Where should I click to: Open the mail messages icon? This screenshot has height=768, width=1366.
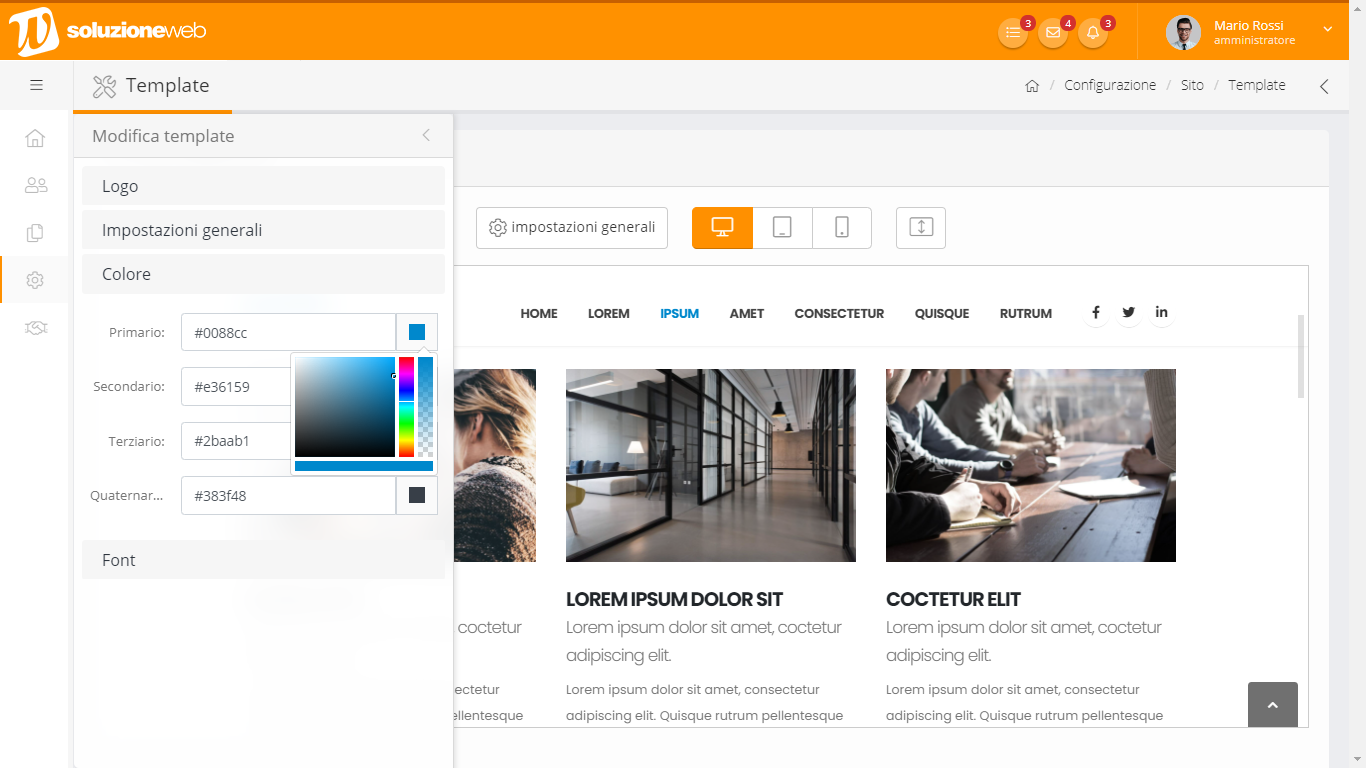[1052, 32]
